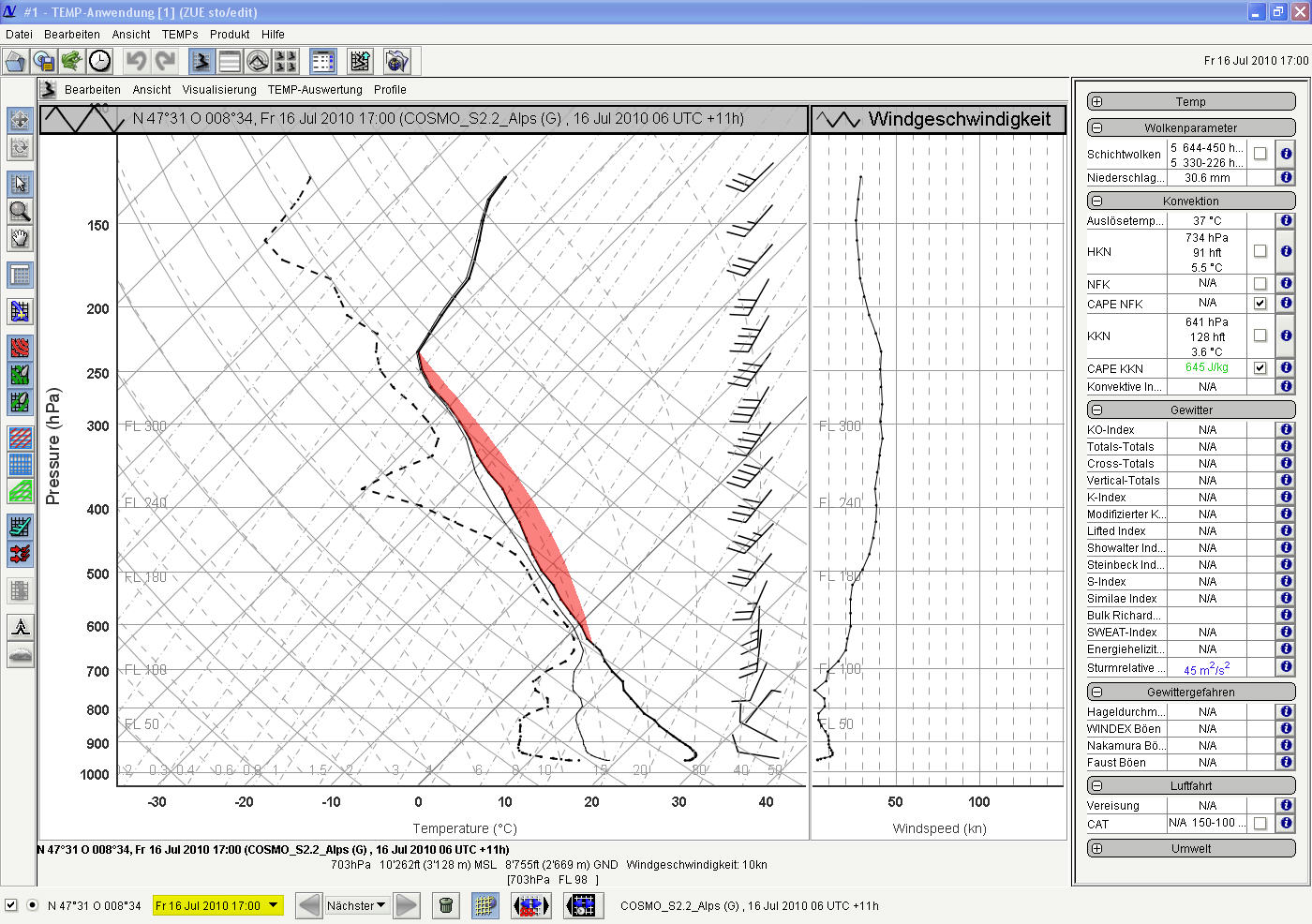Click the red isolines sidebar icon
1312x924 pixels.
pos(20,348)
